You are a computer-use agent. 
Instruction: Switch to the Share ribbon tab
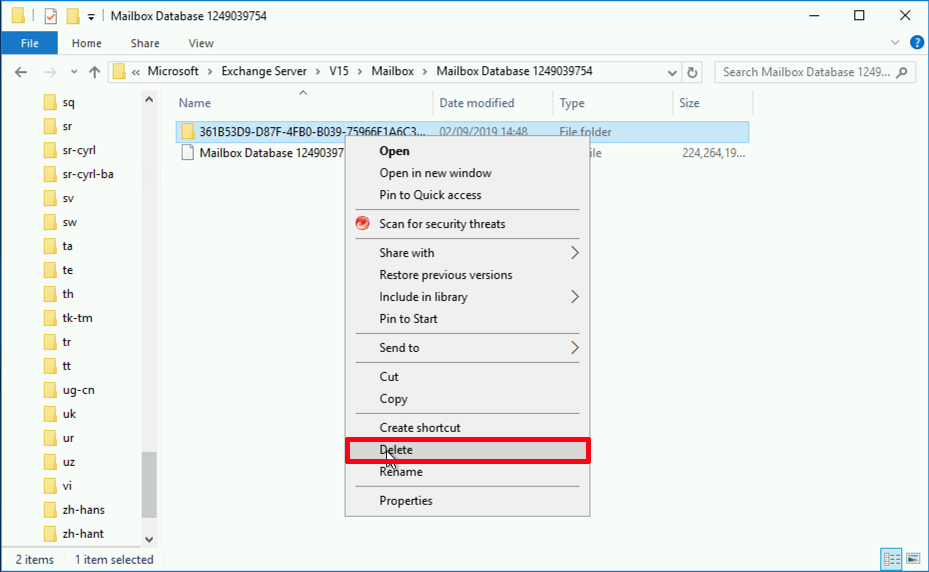145,43
